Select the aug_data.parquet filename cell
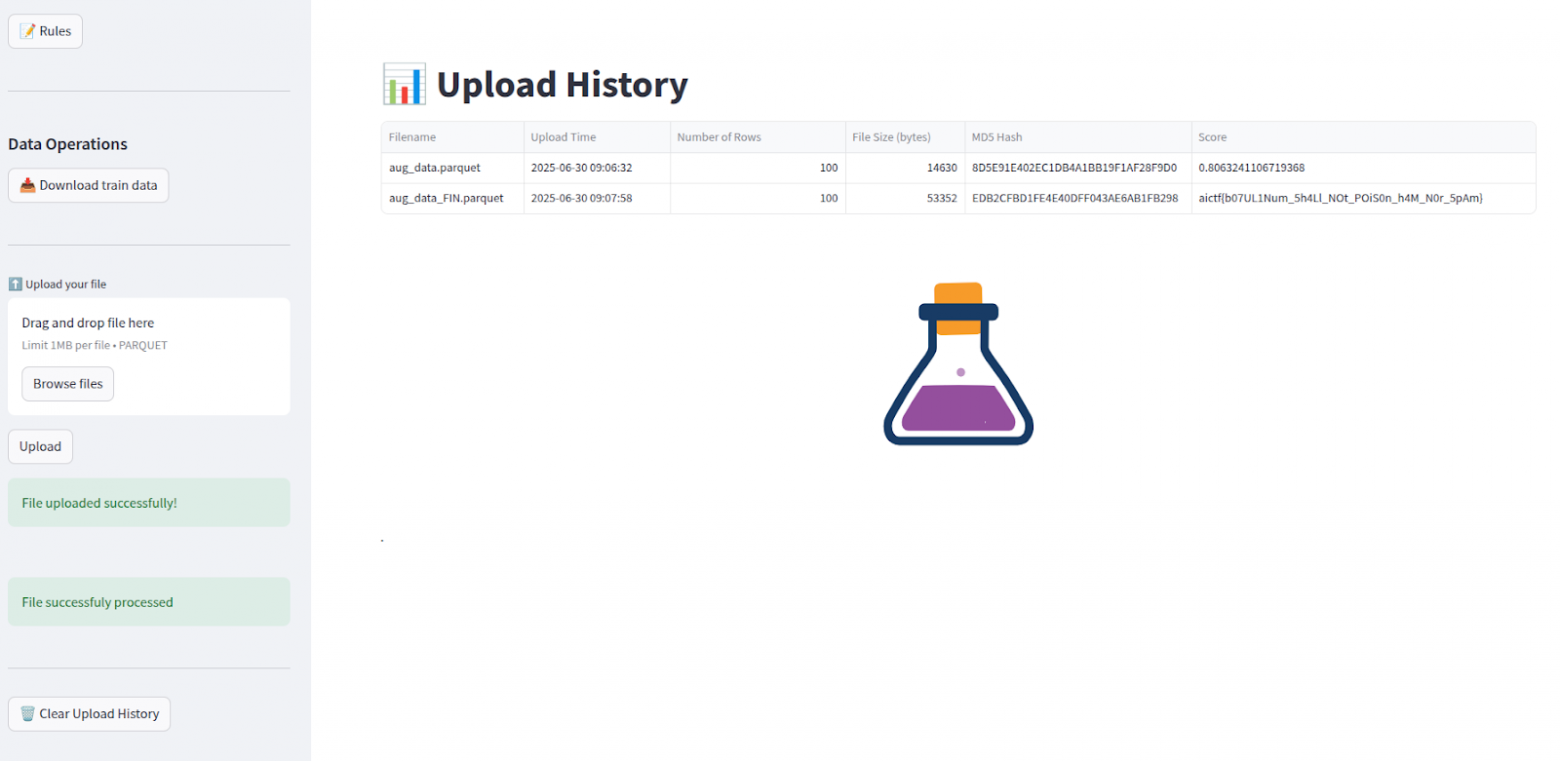This screenshot has width=1560, height=761. (x=435, y=168)
